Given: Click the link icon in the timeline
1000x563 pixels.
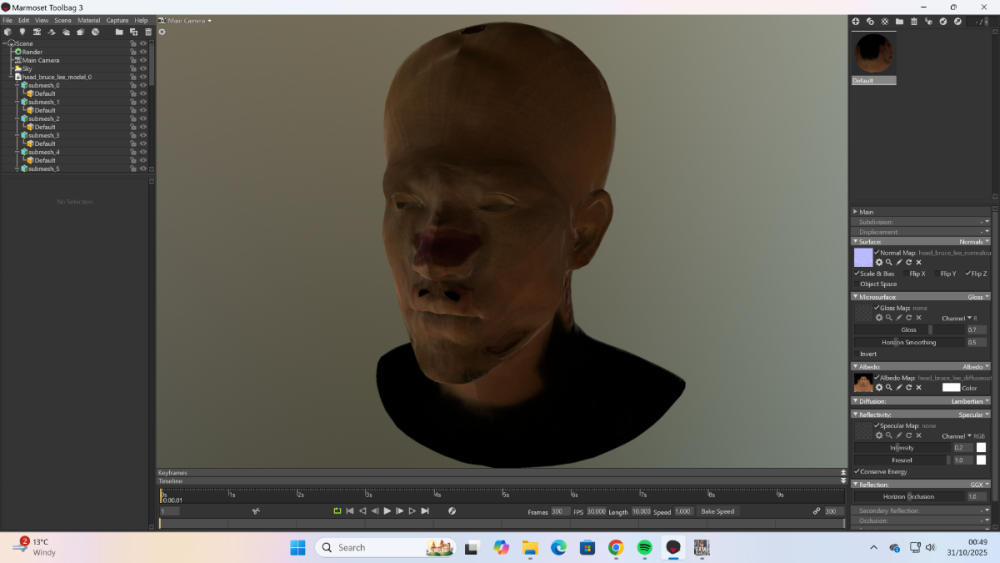Looking at the screenshot, I should pos(816,511).
